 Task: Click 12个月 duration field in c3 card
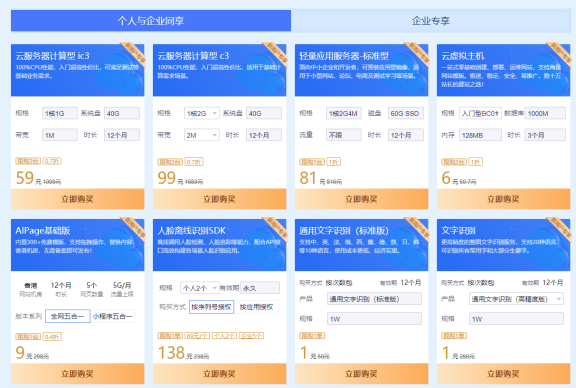click(264, 135)
